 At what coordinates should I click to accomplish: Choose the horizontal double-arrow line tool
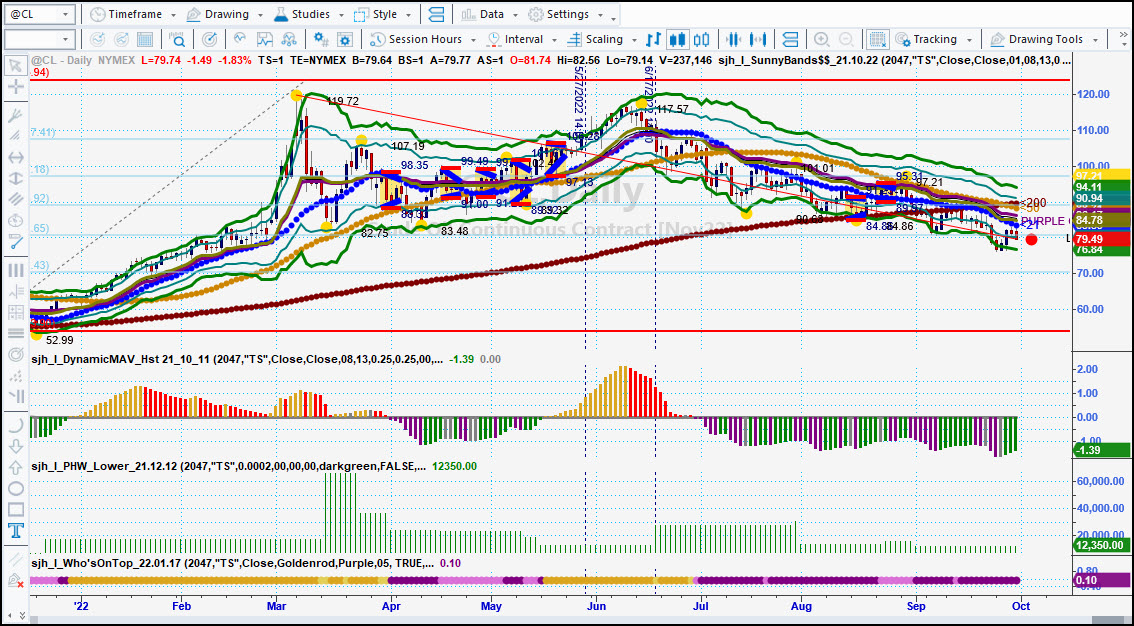click(x=14, y=158)
